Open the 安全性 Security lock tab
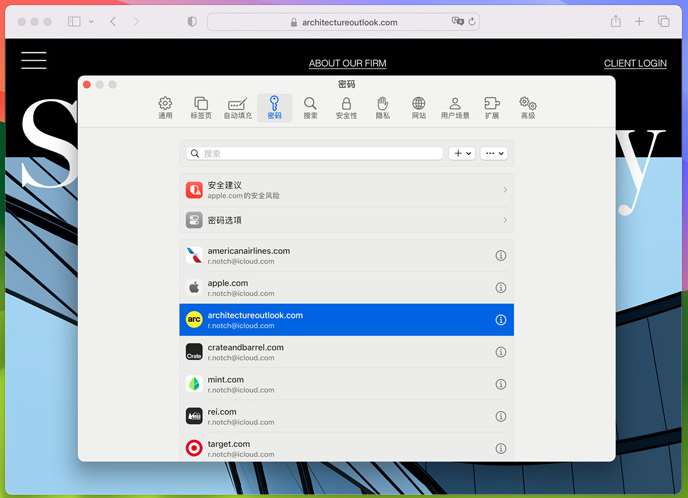This screenshot has width=688, height=498. click(346, 108)
